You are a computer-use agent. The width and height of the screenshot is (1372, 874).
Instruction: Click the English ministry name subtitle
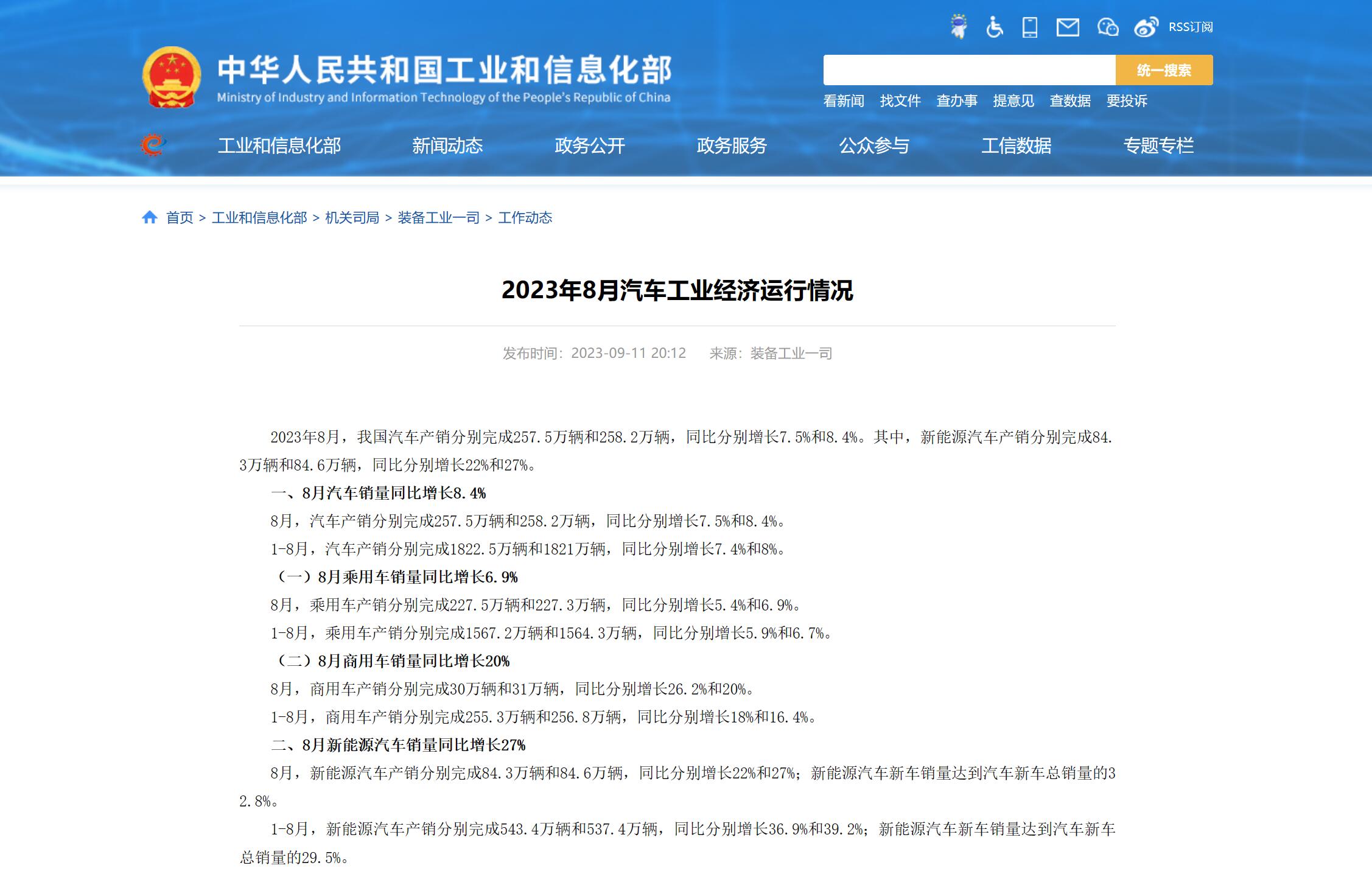click(444, 97)
